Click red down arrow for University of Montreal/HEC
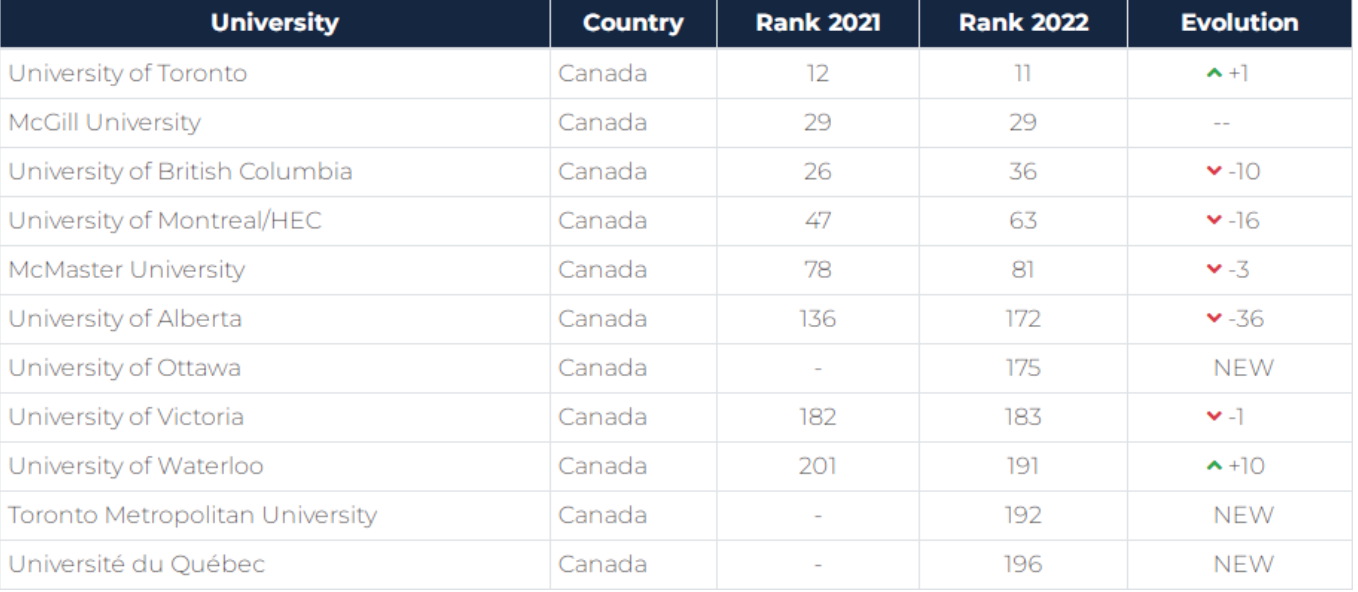1358x592 pixels. pyautogui.click(x=1214, y=221)
